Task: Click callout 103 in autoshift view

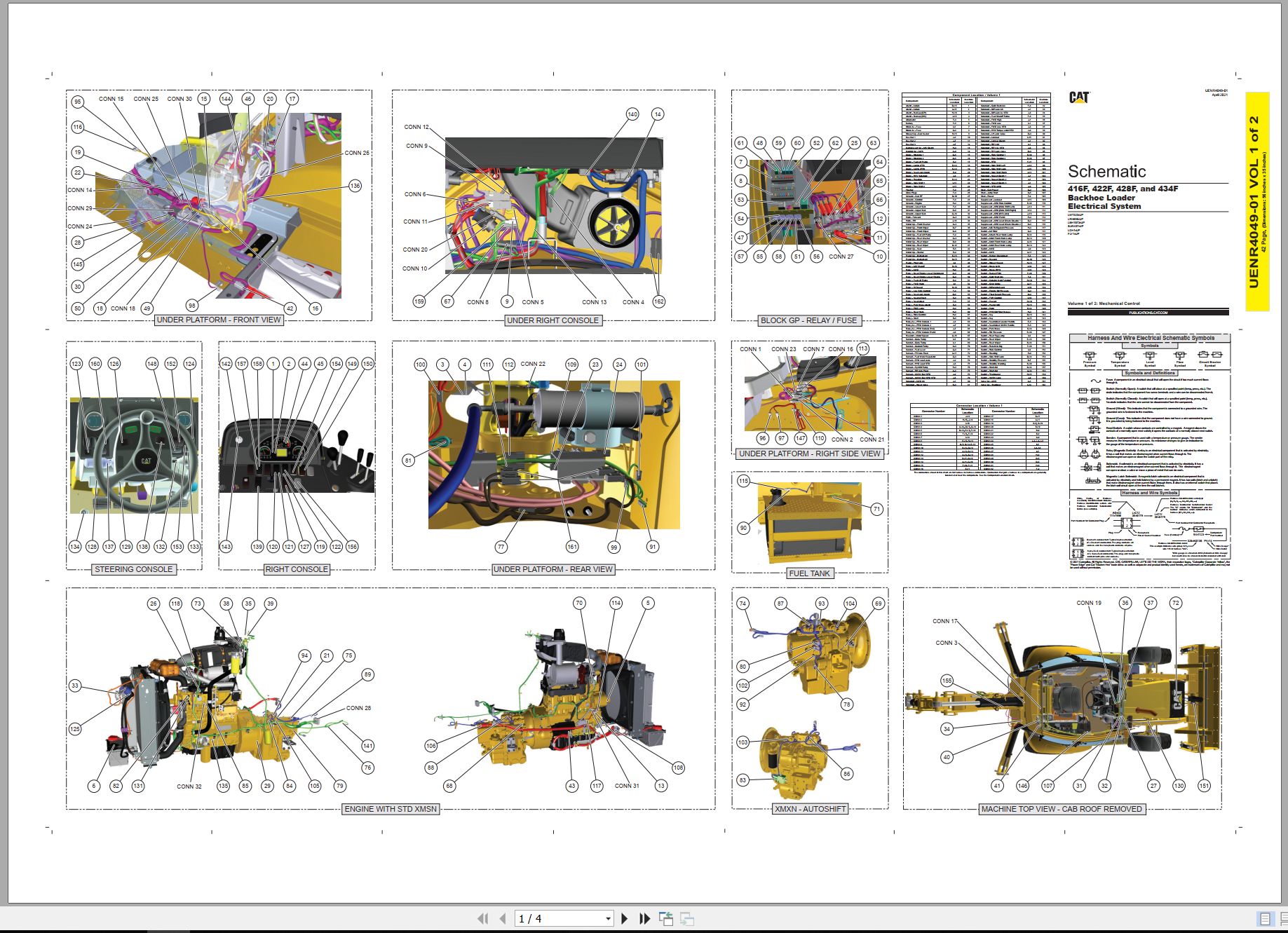Action: [x=743, y=742]
